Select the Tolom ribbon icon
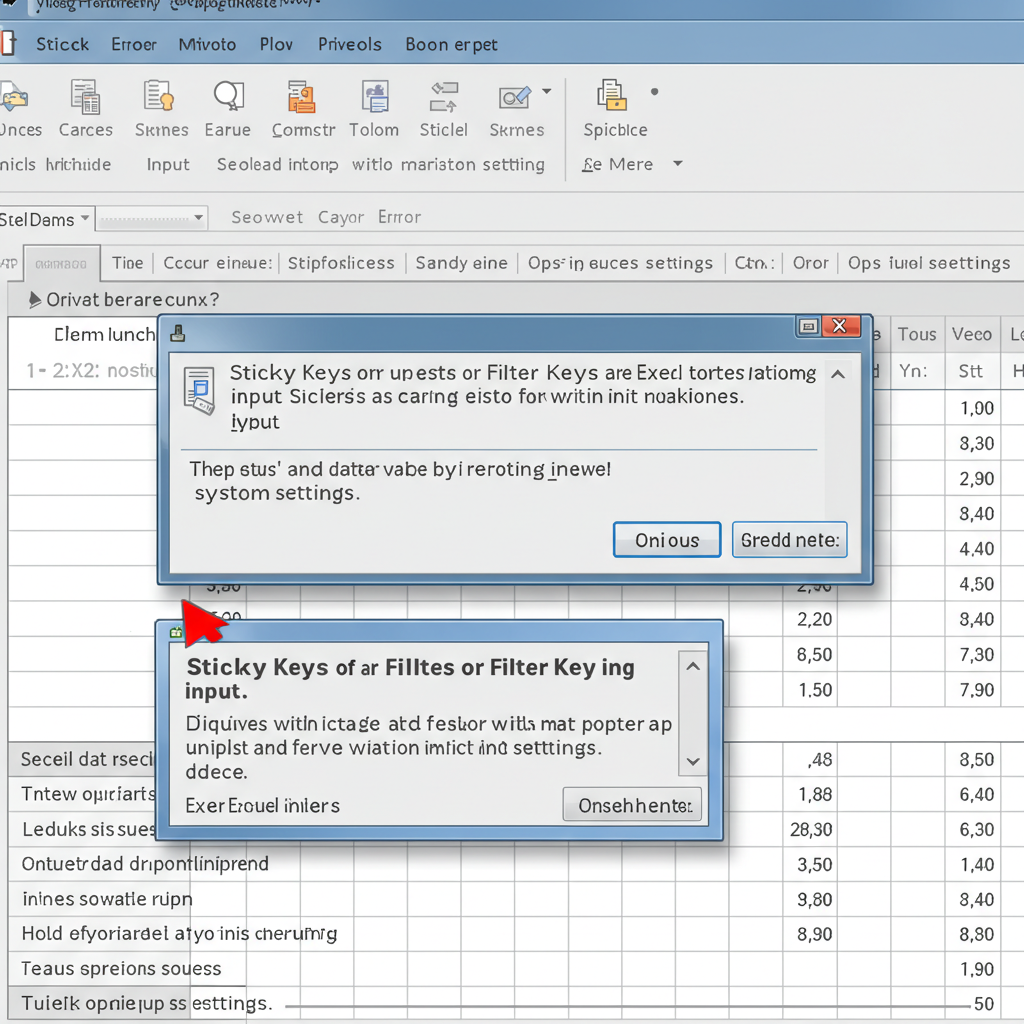 376,97
